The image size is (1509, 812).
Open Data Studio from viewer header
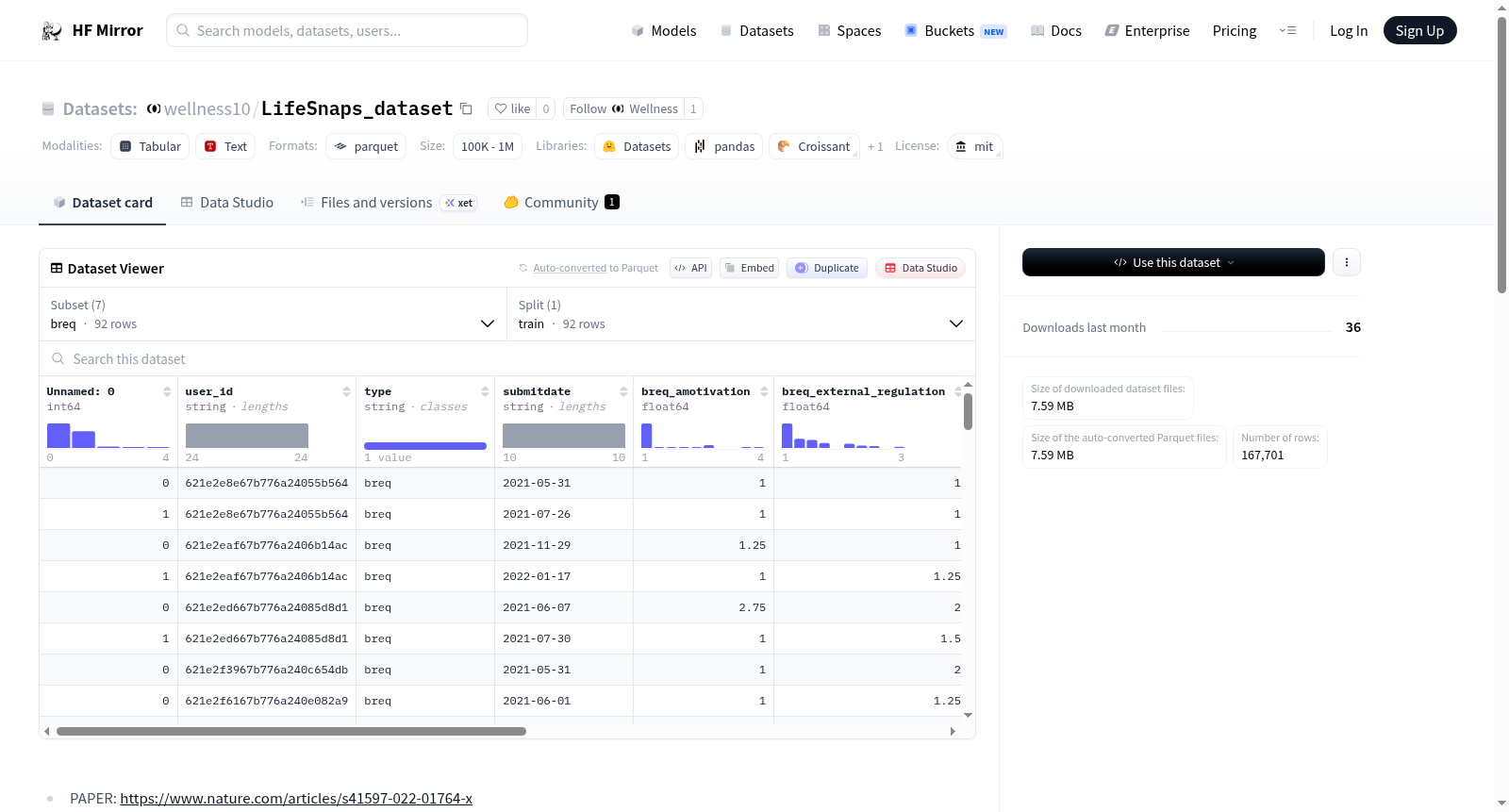[920, 268]
